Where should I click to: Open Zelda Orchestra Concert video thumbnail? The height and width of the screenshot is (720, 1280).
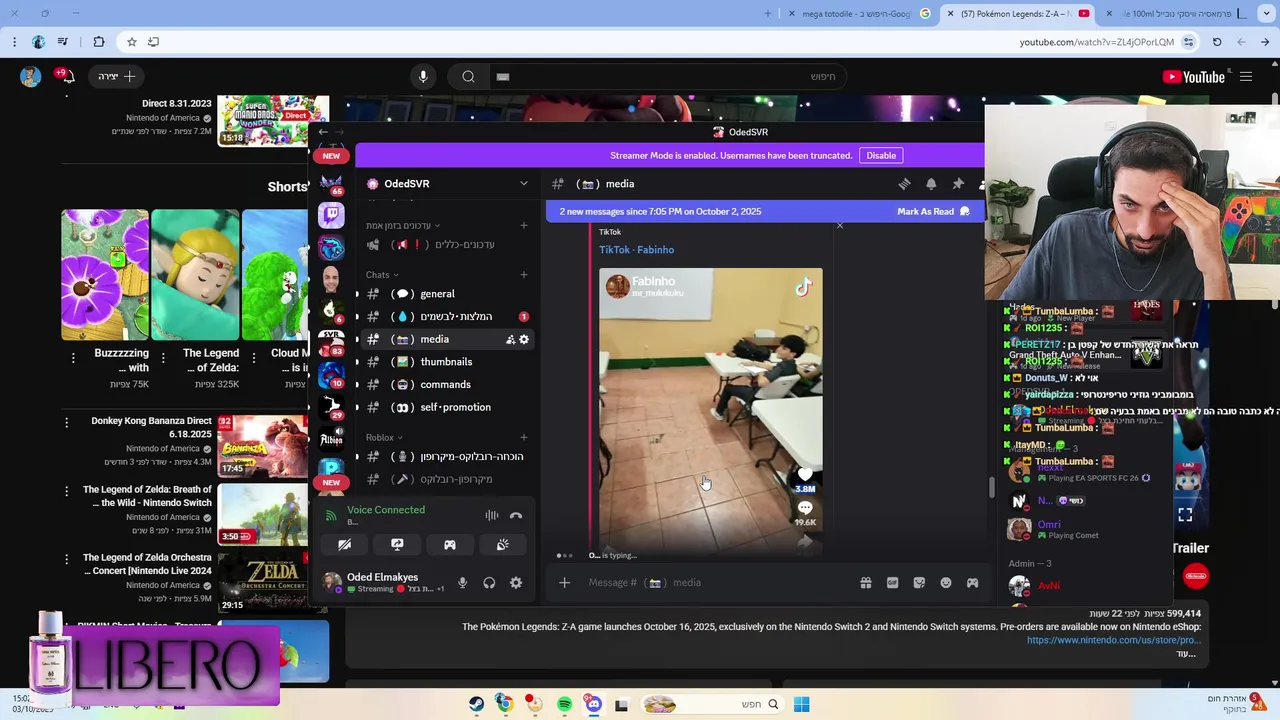click(x=263, y=582)
